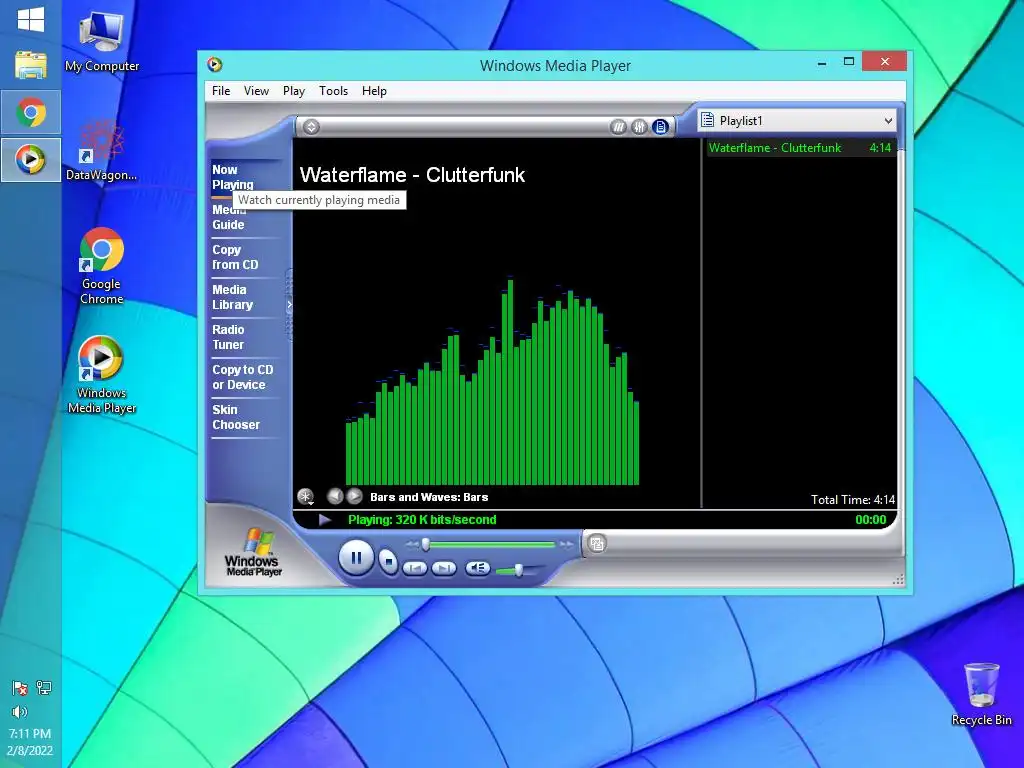Toggle the playlist pane visibility
This screenshot has width=1024, height=768.
(x=661, y=127)
